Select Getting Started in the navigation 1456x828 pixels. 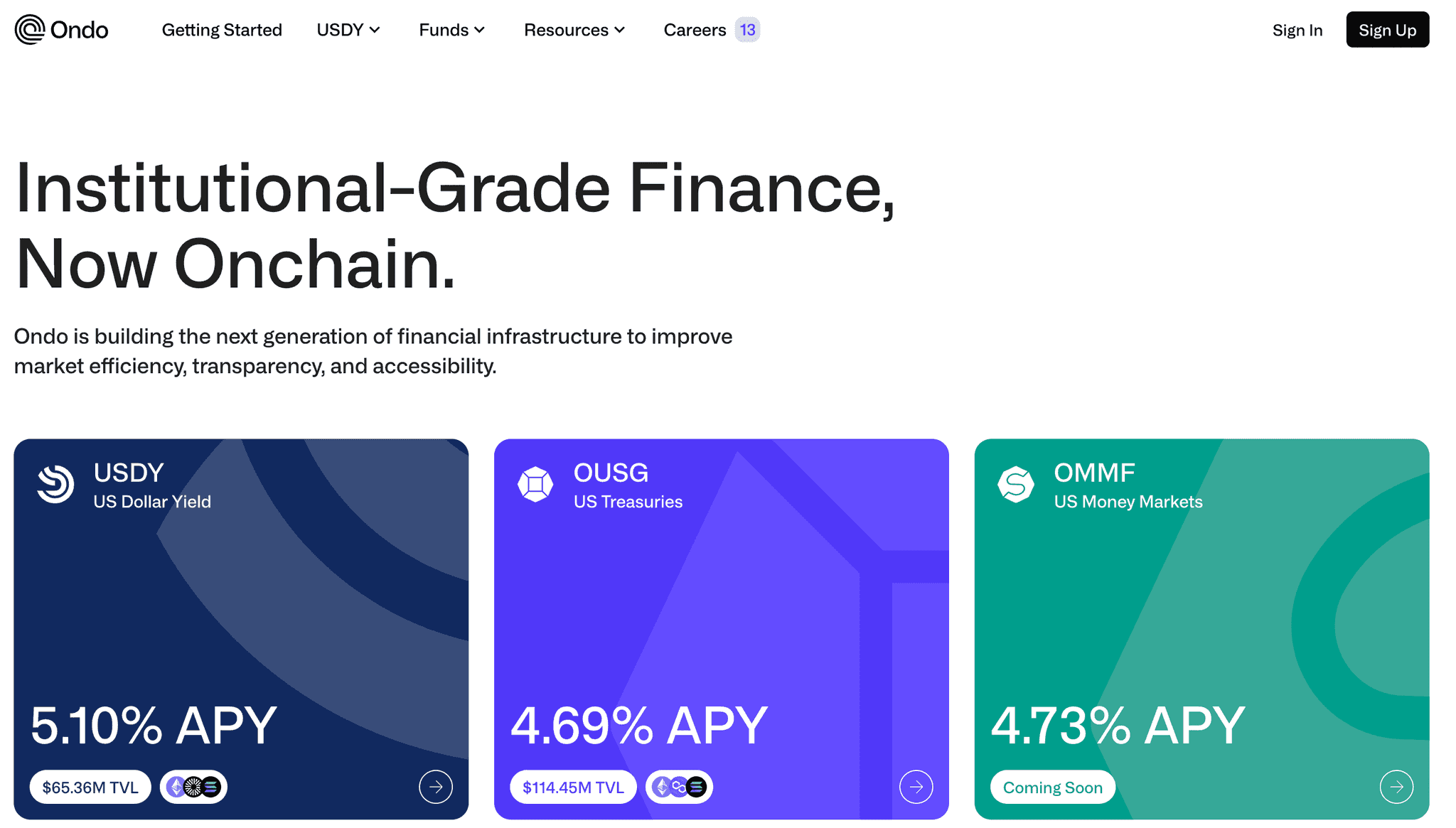pos(222,30)
